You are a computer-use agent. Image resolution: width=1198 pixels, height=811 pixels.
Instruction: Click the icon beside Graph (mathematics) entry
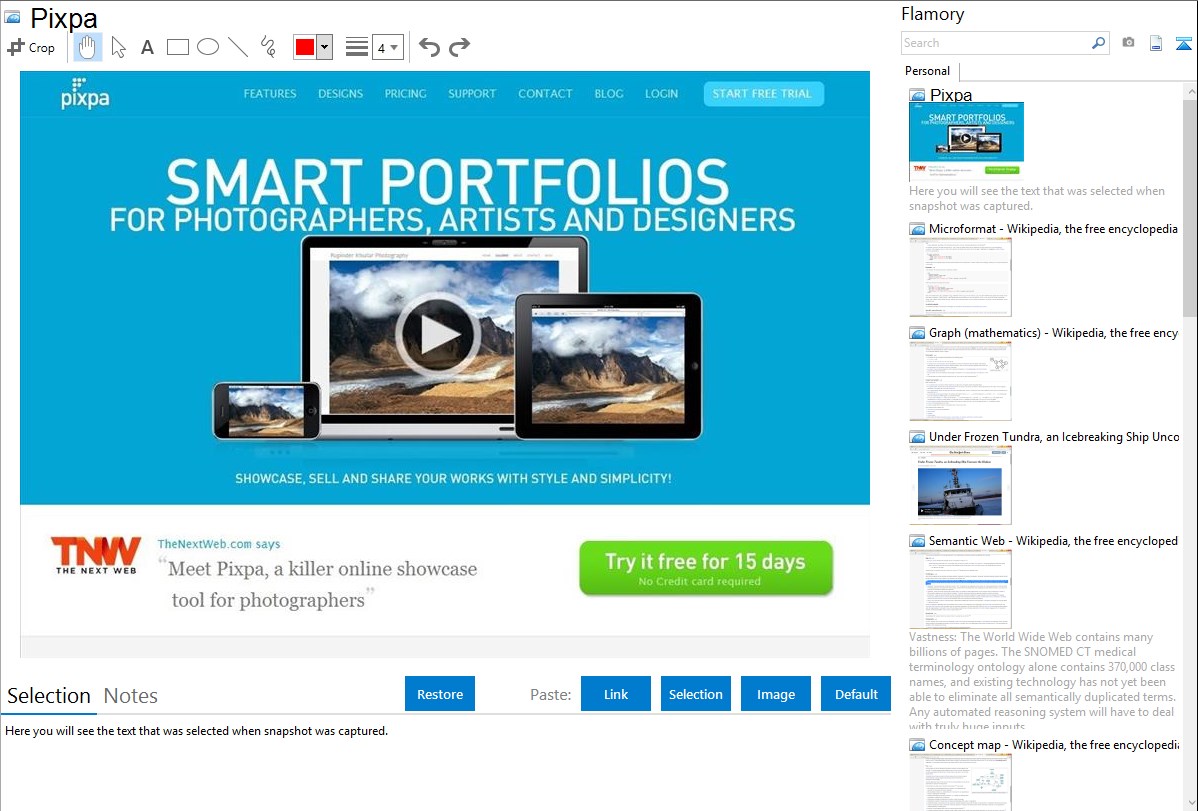pos(917,333)
